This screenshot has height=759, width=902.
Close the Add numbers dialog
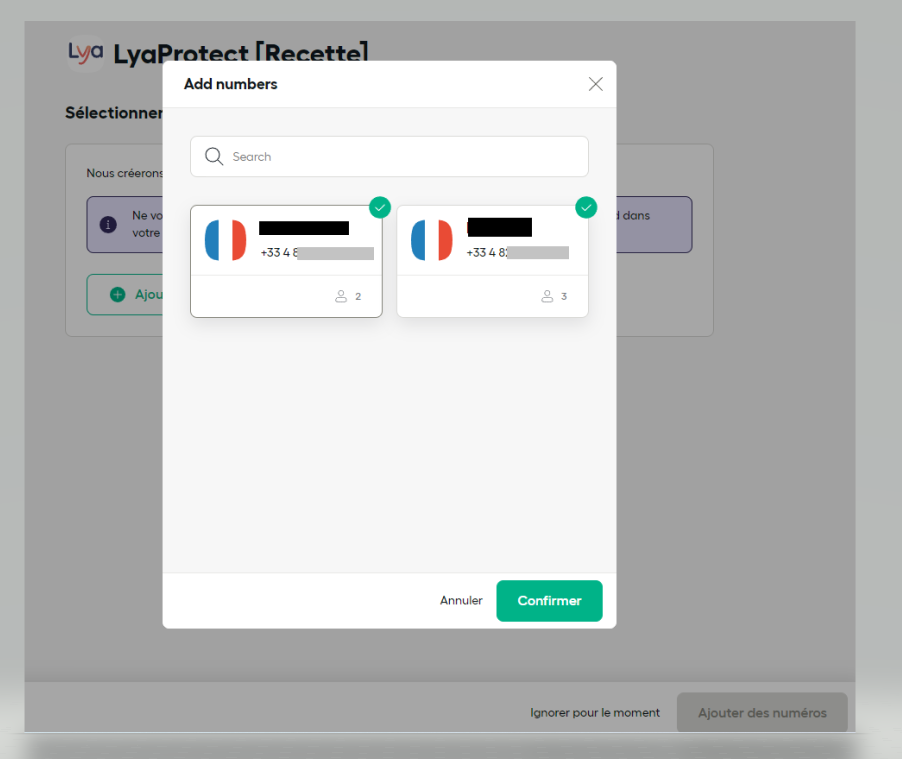point(596,84)
